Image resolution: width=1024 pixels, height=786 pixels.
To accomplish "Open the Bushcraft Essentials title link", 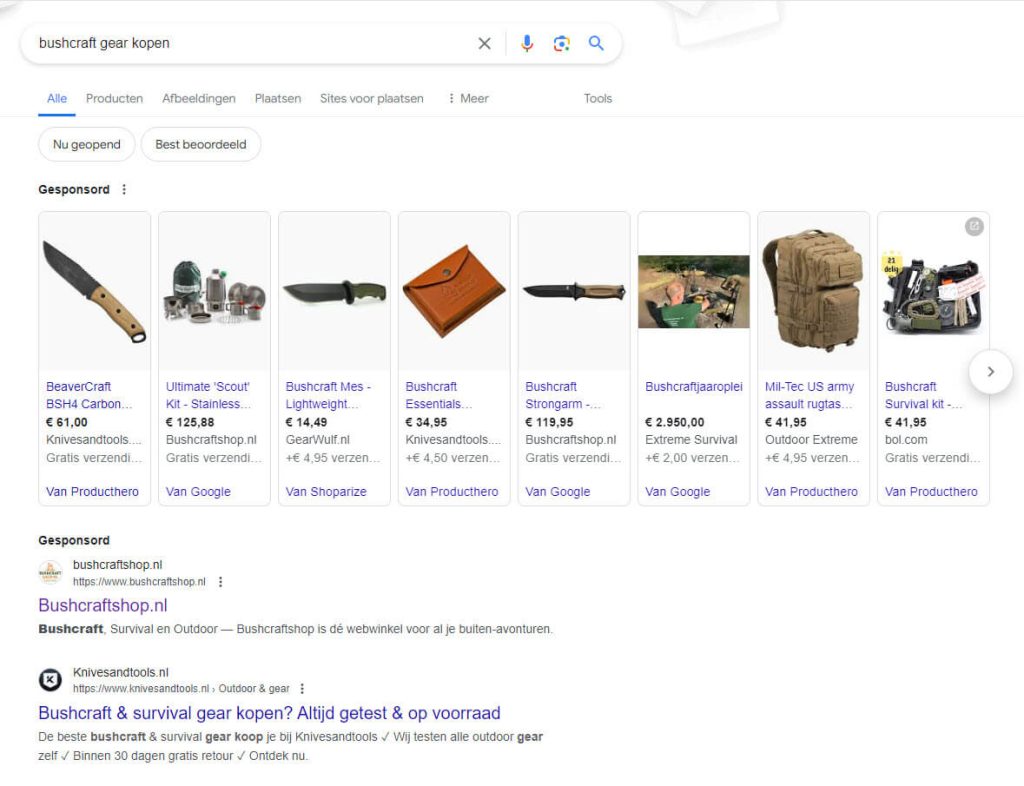I will (439, 395).
